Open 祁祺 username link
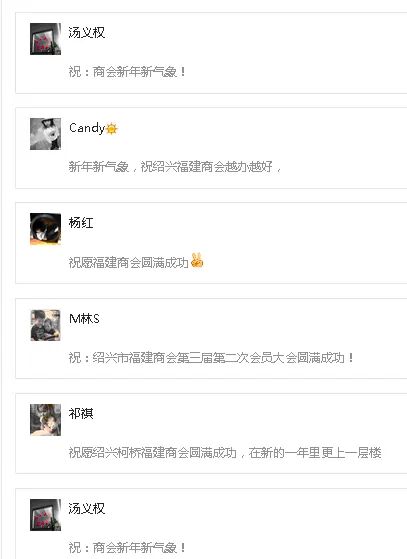 point(81,414)
